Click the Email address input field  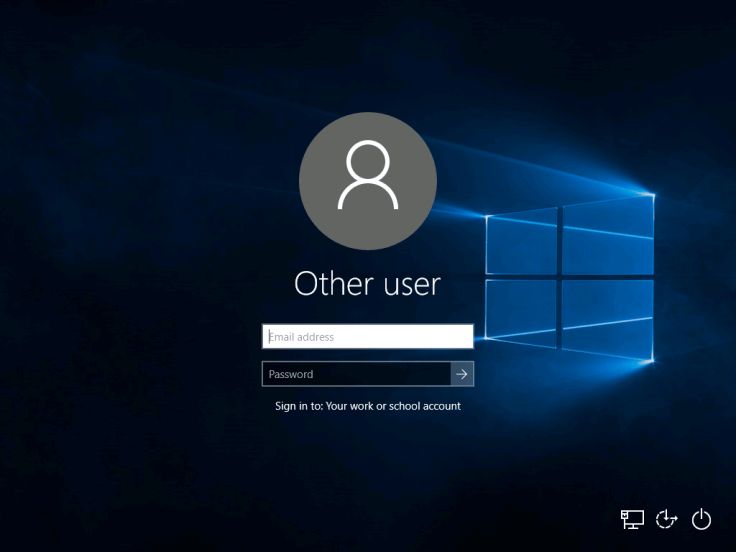tap(368, 337)
